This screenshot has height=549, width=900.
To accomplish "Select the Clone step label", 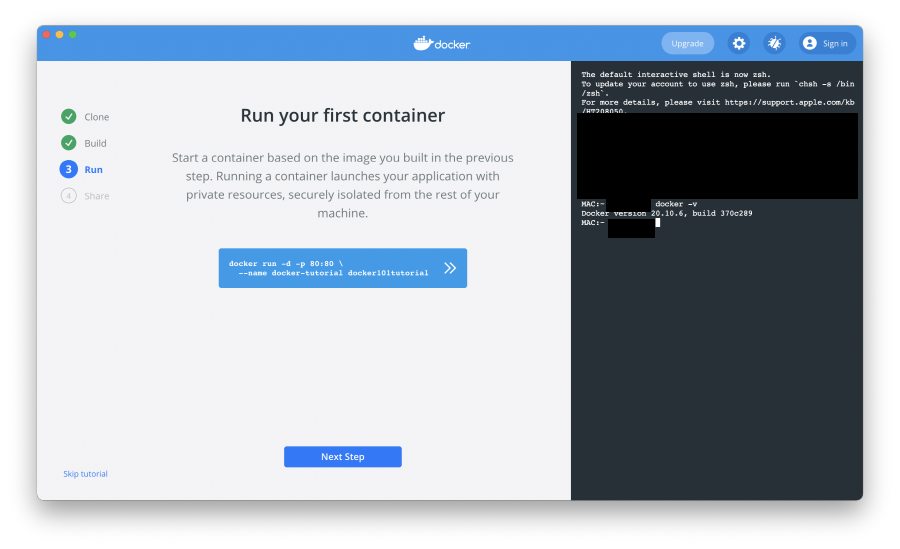I will click(x=96, y=117).
